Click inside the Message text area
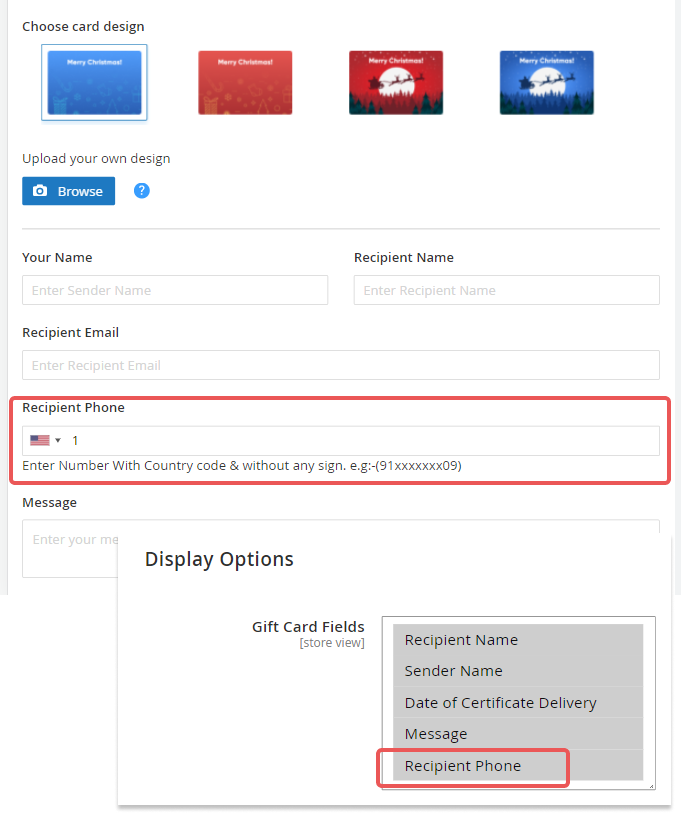 click(x=70, y=548)
